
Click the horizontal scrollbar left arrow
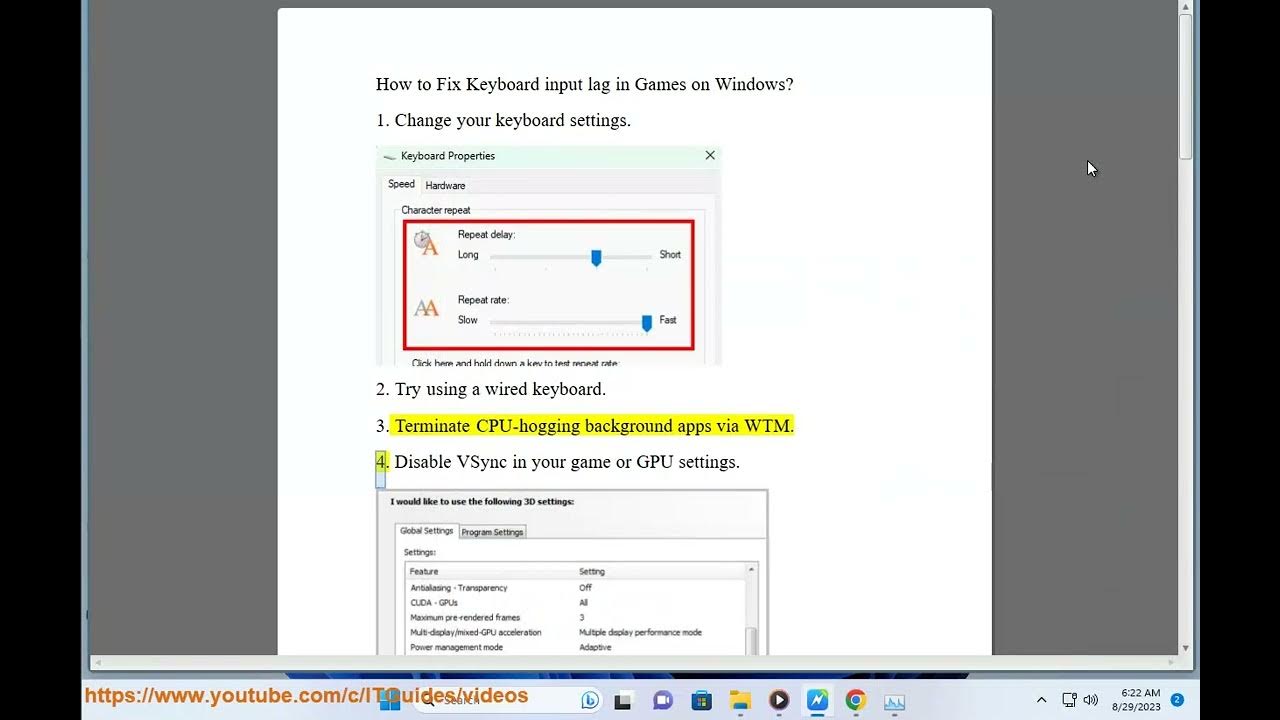point(97,662)
